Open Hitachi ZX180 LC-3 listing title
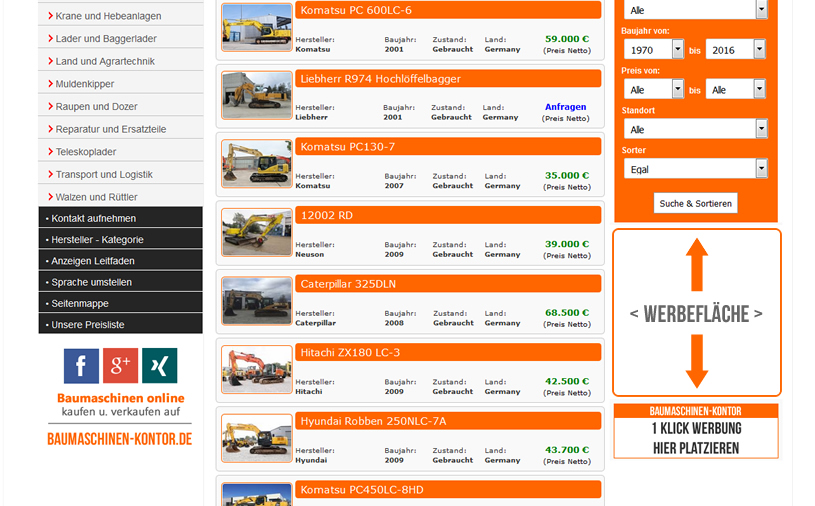815x506 pixels. click(350, 352)
